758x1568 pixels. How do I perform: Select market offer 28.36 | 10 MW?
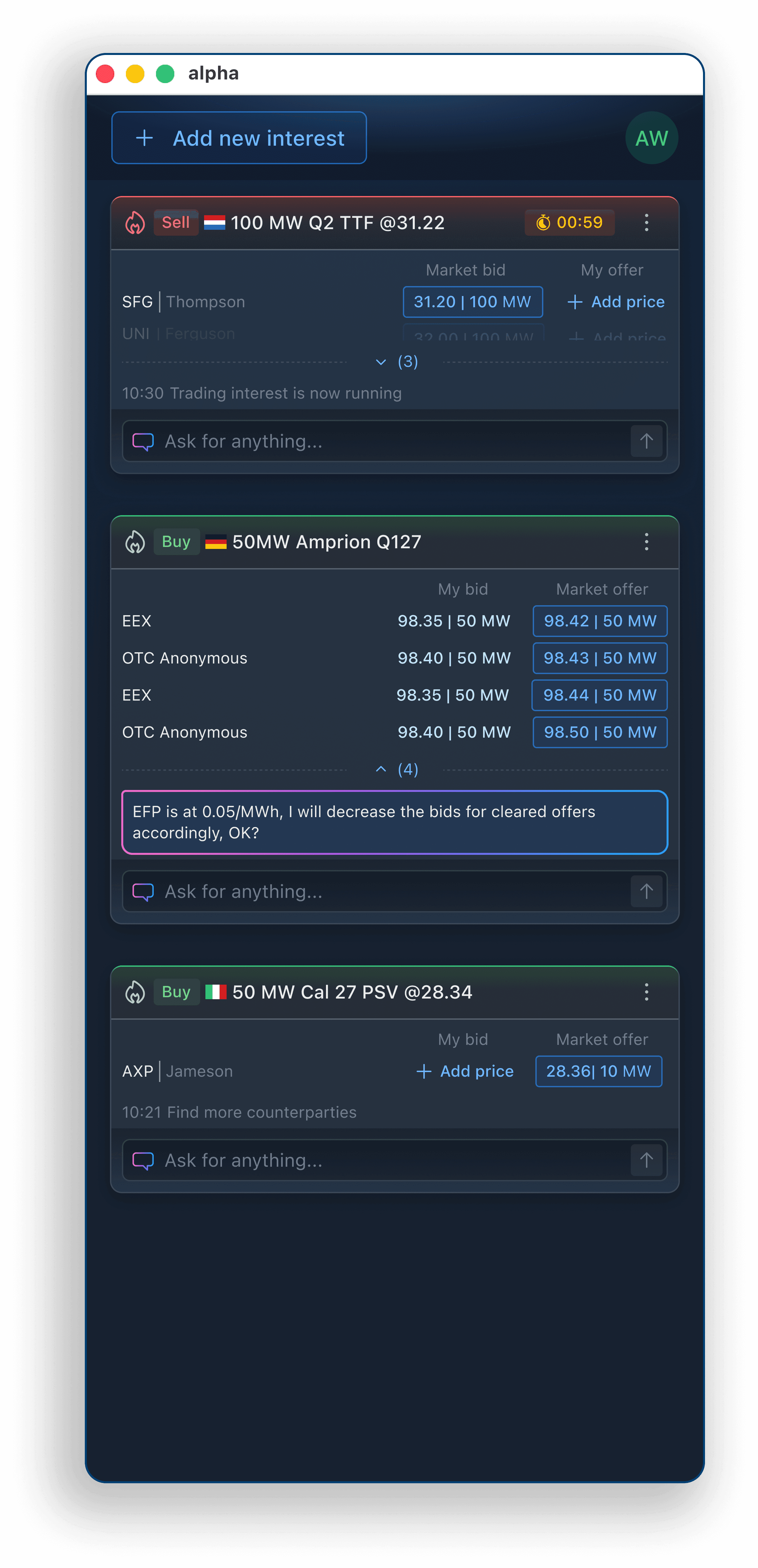tap(598, 1071)
